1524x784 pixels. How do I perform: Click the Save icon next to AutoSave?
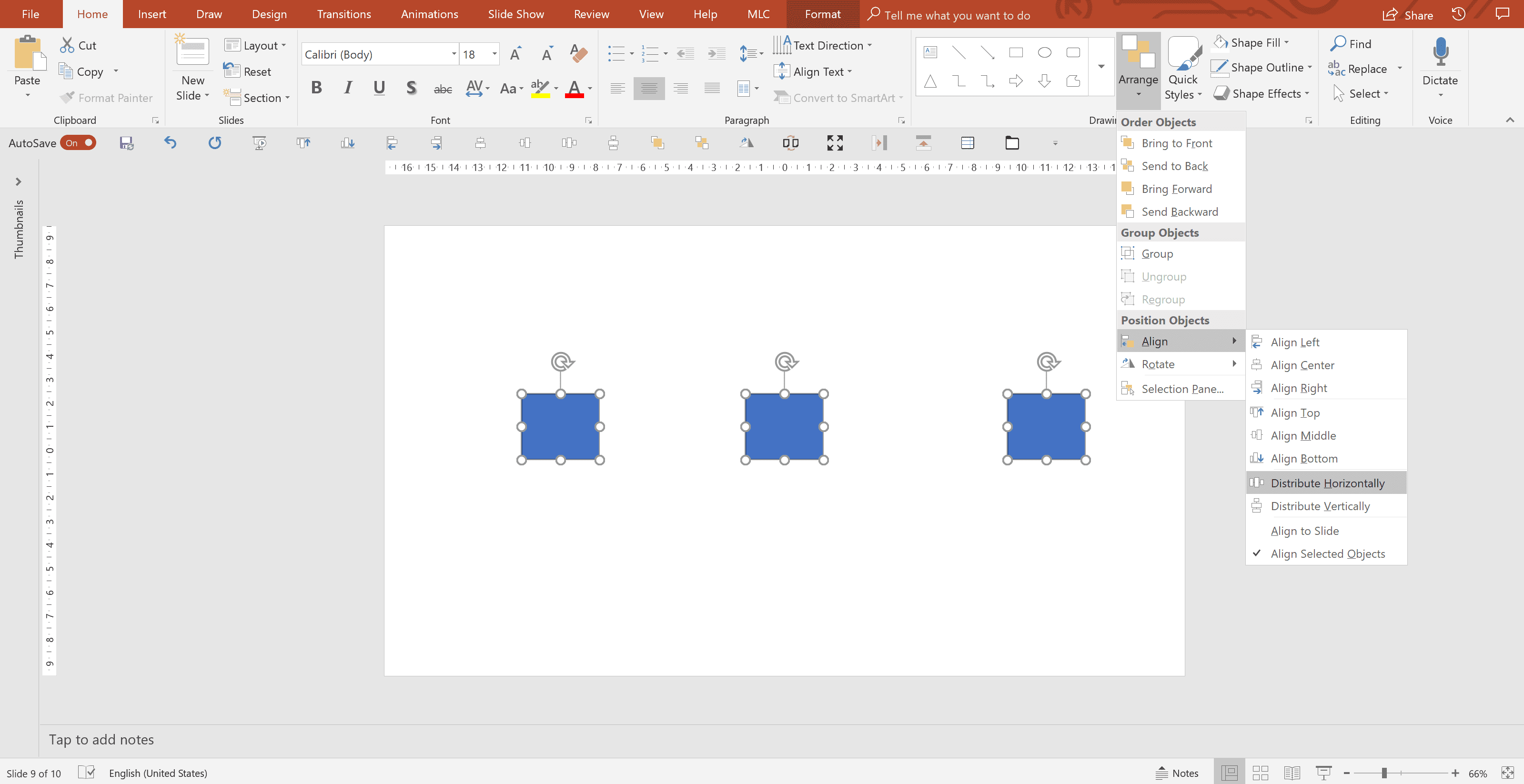pos(126,142)
